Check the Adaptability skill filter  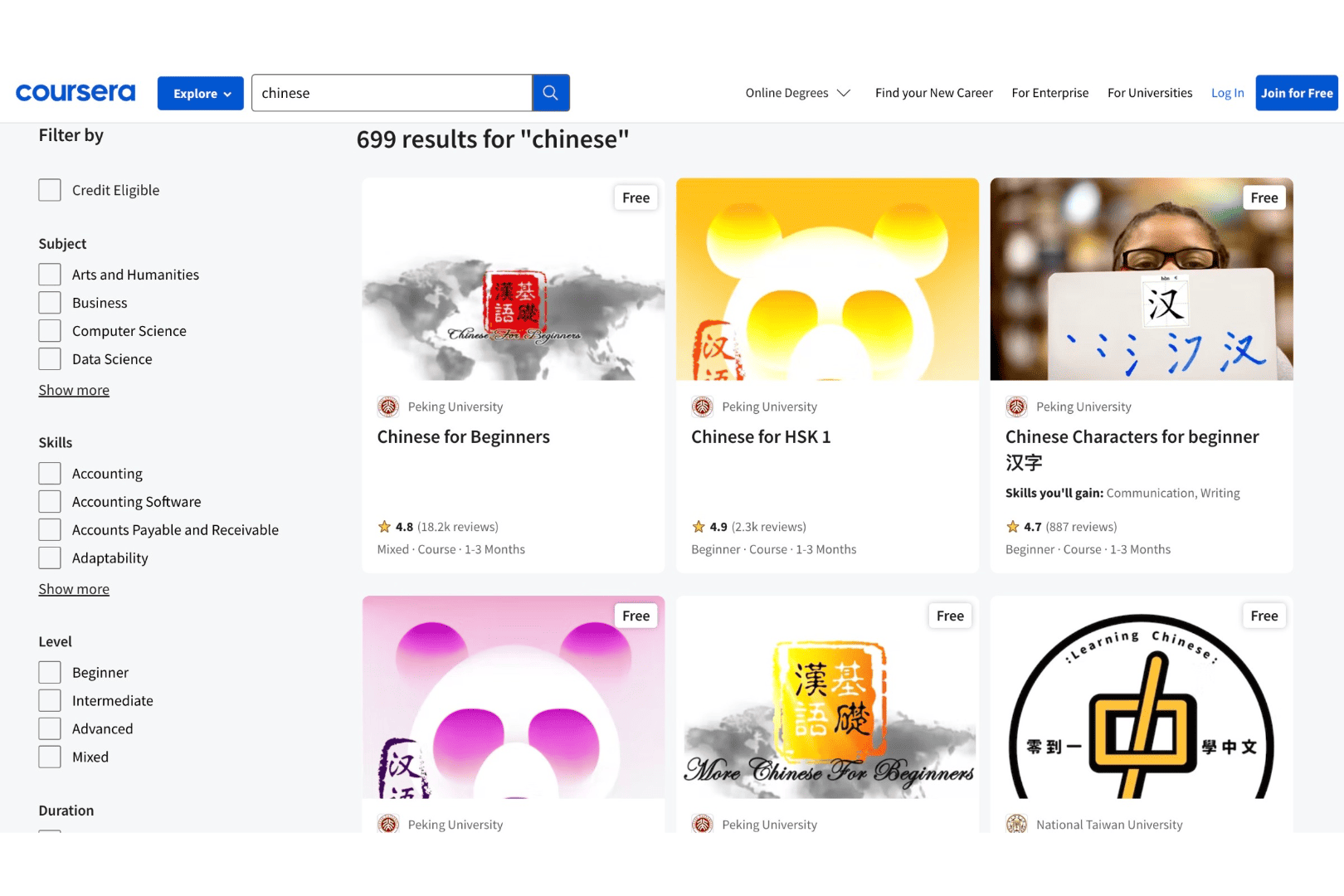click(50, 558)
